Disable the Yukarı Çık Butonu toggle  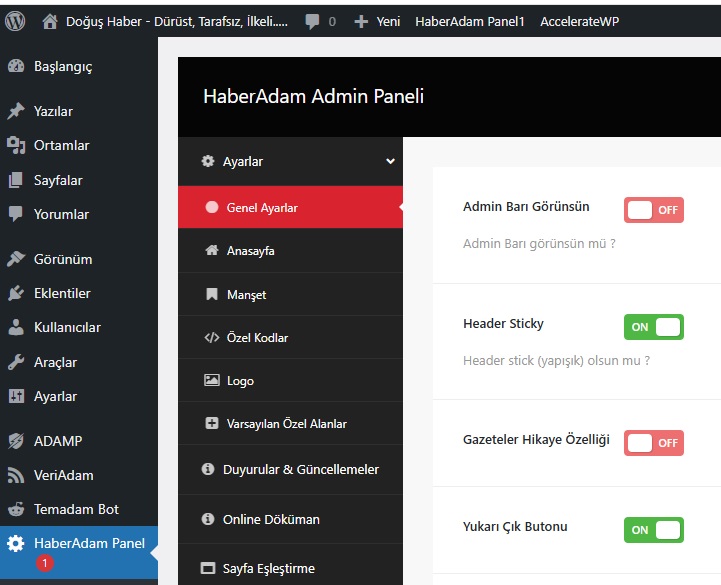653,530
